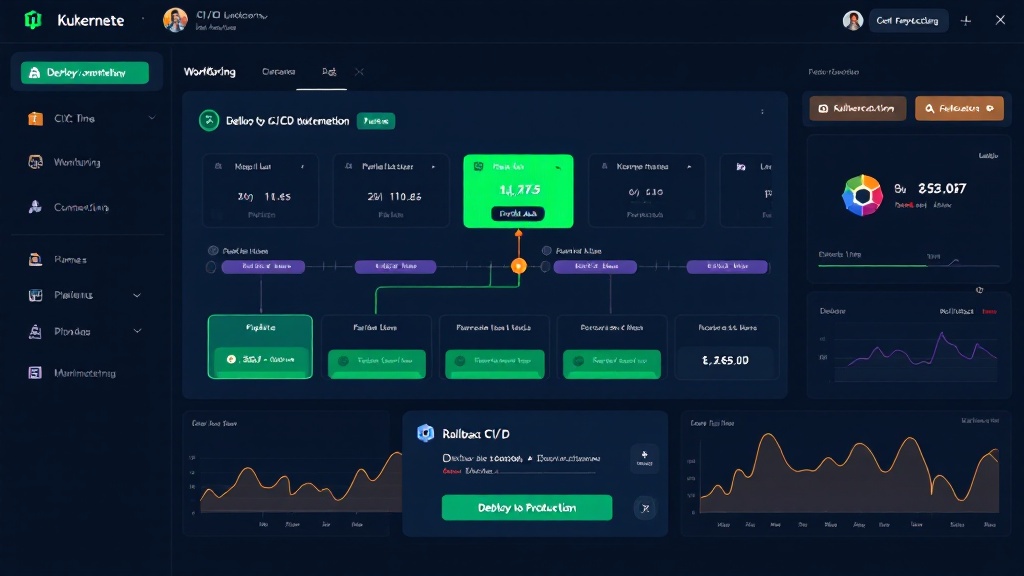This screenshot has width=1024, height=576.
Task: Click the Deploy to Production button
Action: click(527, 507)
